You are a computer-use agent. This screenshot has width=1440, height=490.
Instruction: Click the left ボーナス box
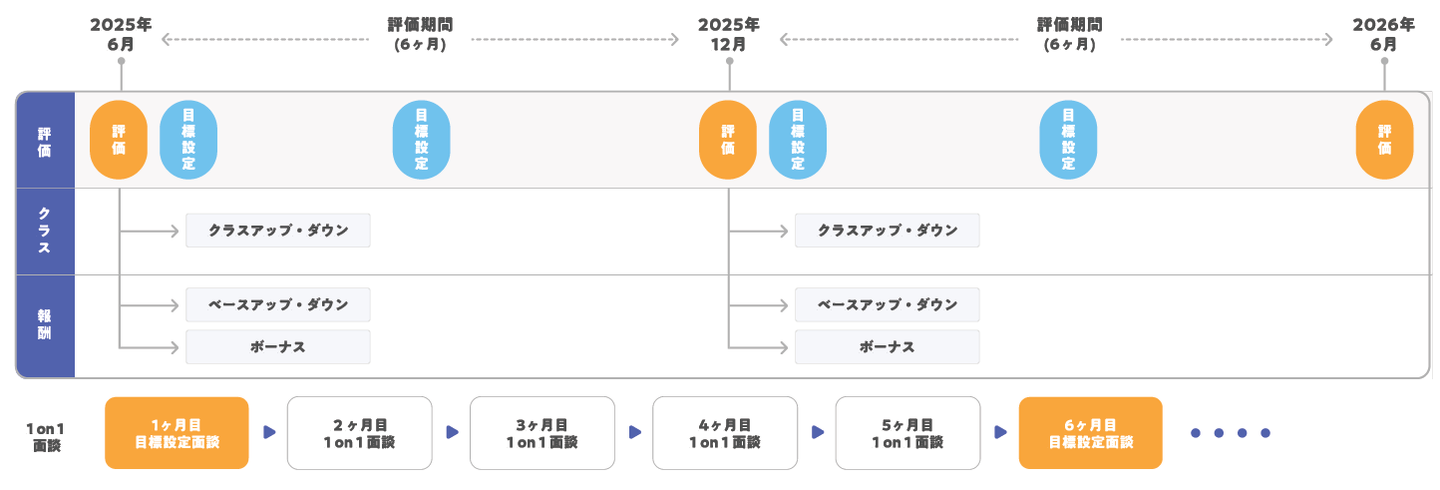click(x=278, y=347)
